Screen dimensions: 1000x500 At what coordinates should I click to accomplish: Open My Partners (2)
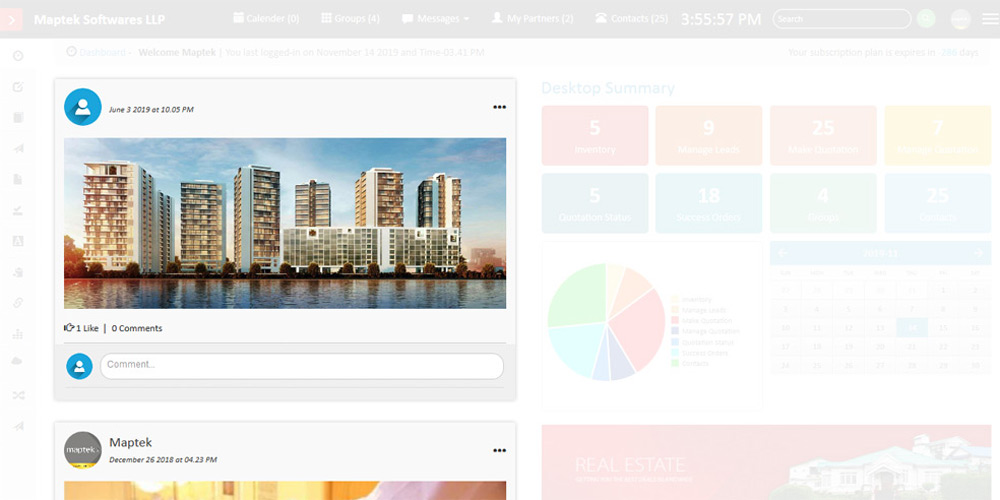tap(532, 18)
